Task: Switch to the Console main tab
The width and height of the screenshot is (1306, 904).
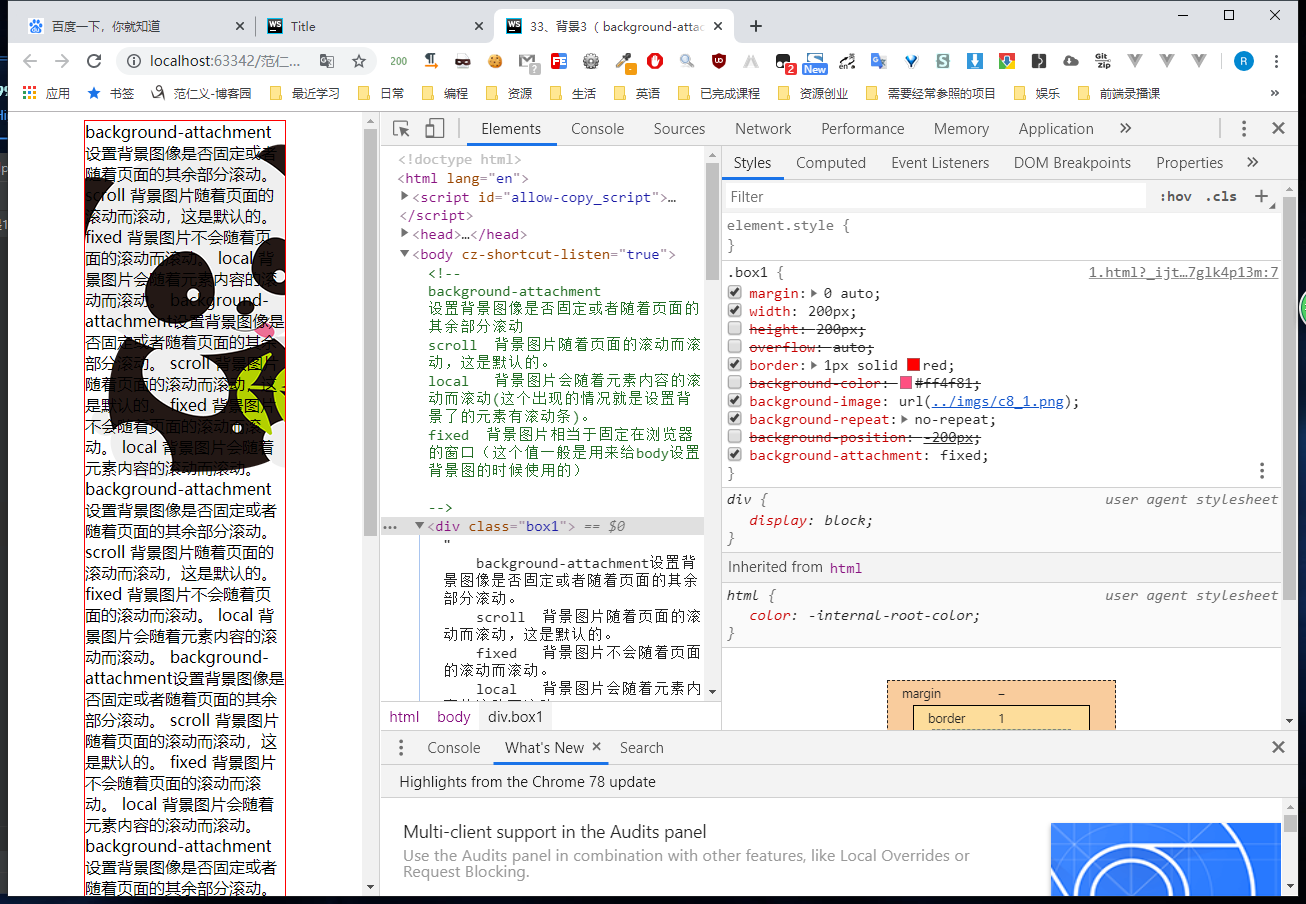Action: [598, 128]
